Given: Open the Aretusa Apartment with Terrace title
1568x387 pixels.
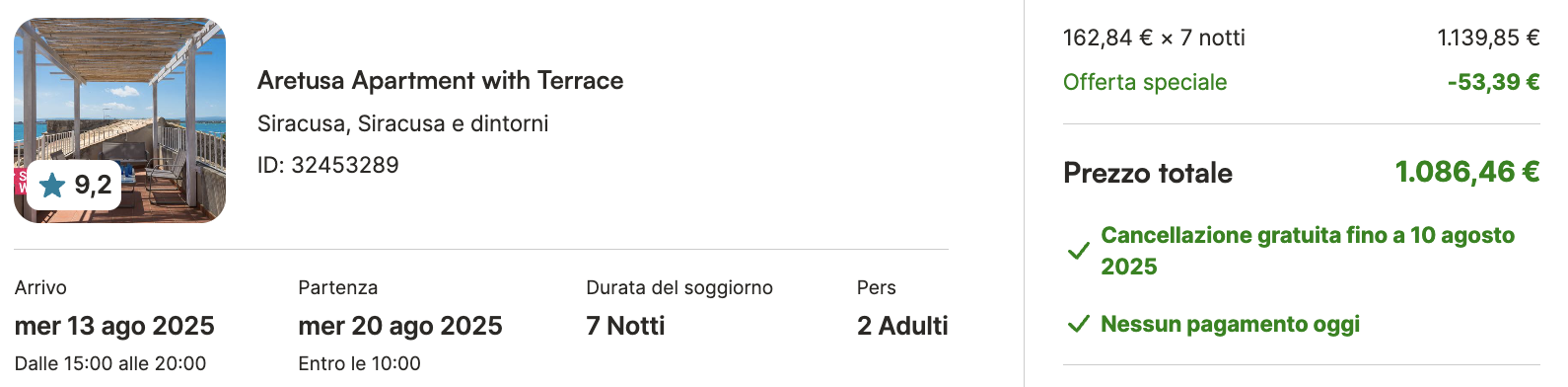Looking at the screenshot, I should tap(440, 80).
